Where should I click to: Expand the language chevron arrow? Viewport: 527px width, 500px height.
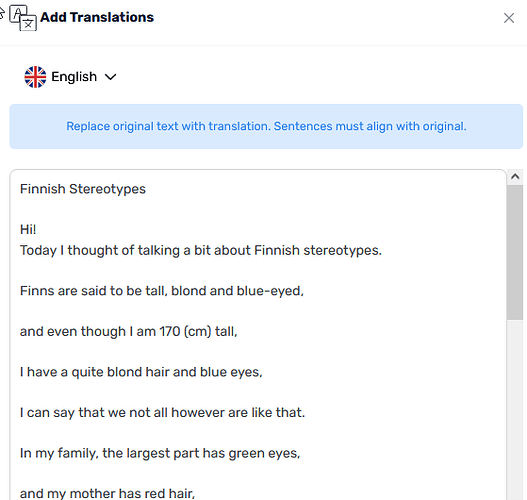point(111,77)
